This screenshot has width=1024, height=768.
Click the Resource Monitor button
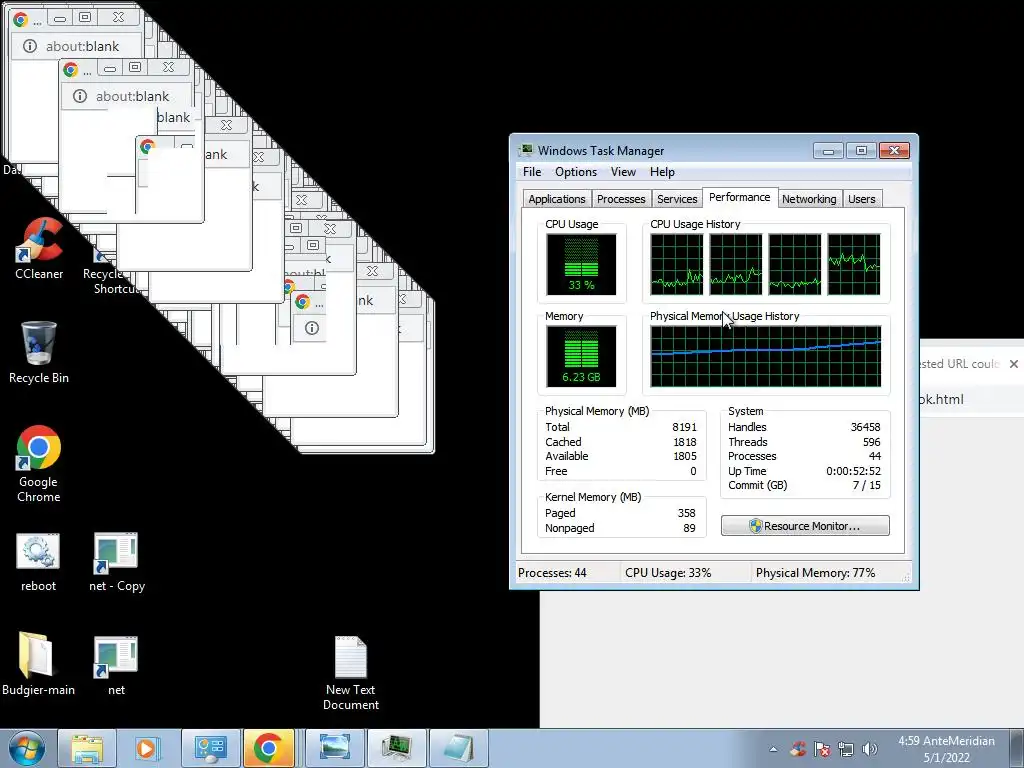coord(805,526)
